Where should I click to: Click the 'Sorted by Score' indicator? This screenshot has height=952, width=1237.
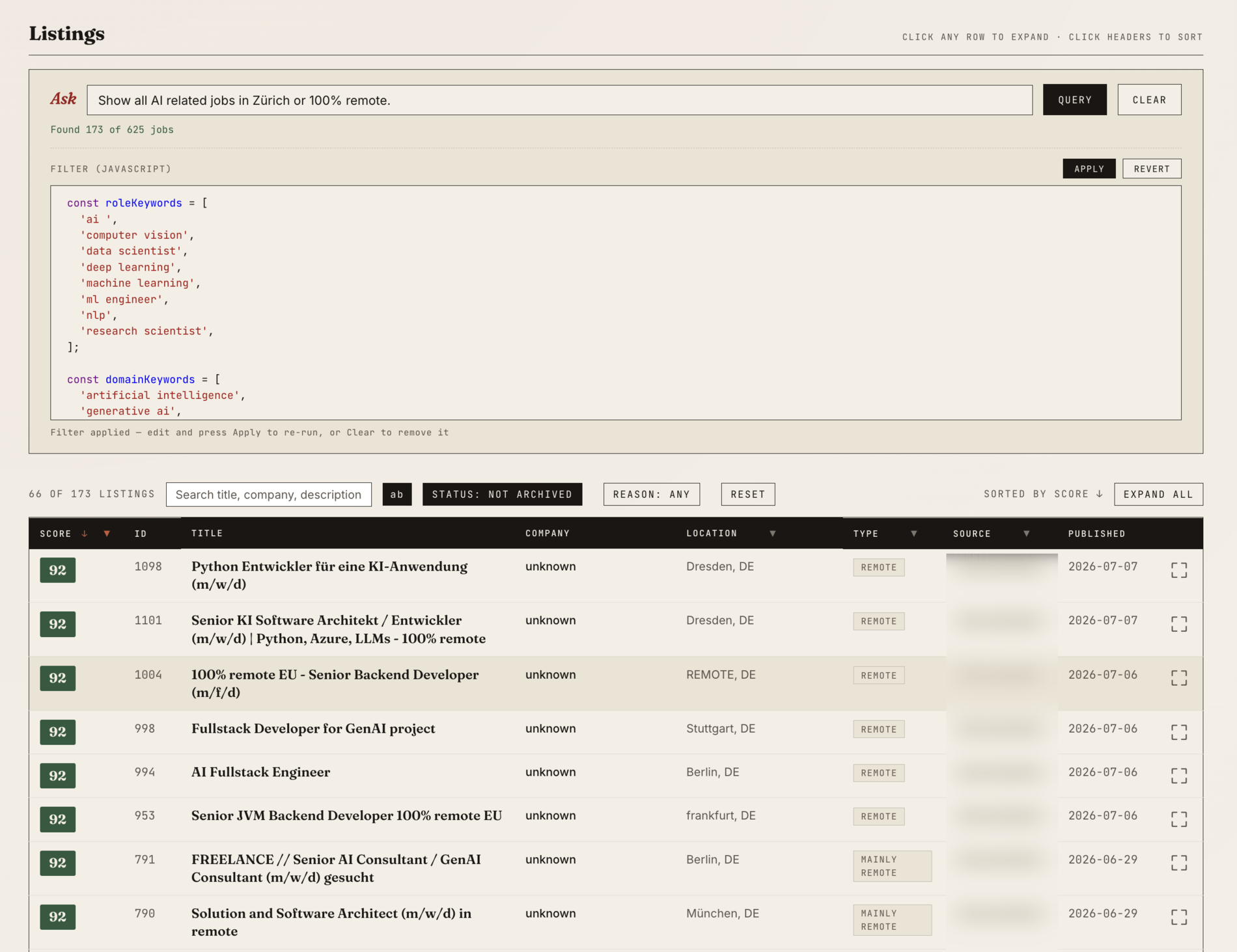1043,494
